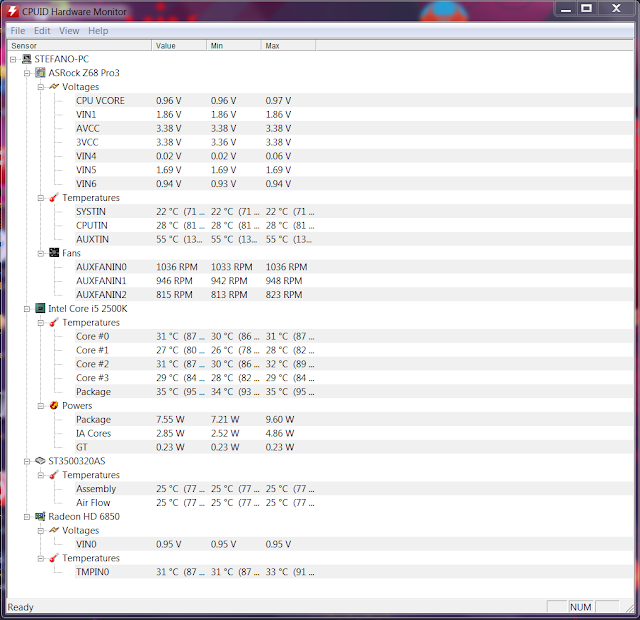The image size is (640, 620).
Task: Select the AUXTIN temperature row
Action: [354, 240]
